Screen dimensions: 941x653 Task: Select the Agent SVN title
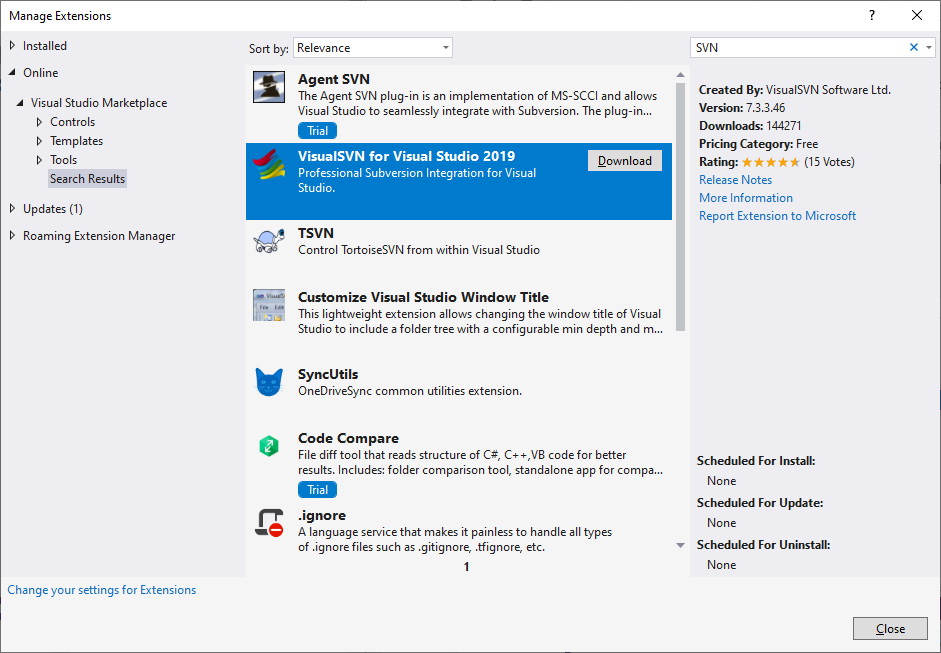point(334,79)
